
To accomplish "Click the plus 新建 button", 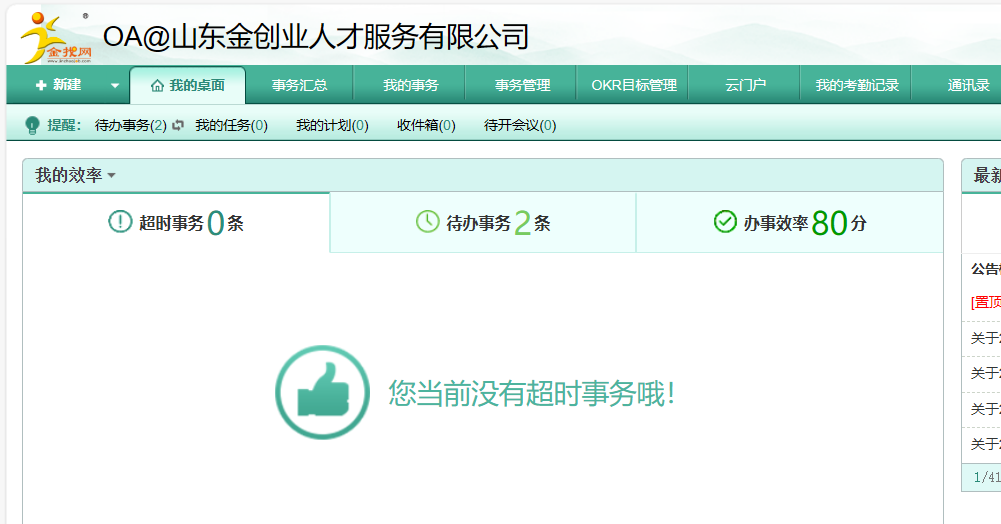I will 58,85.
